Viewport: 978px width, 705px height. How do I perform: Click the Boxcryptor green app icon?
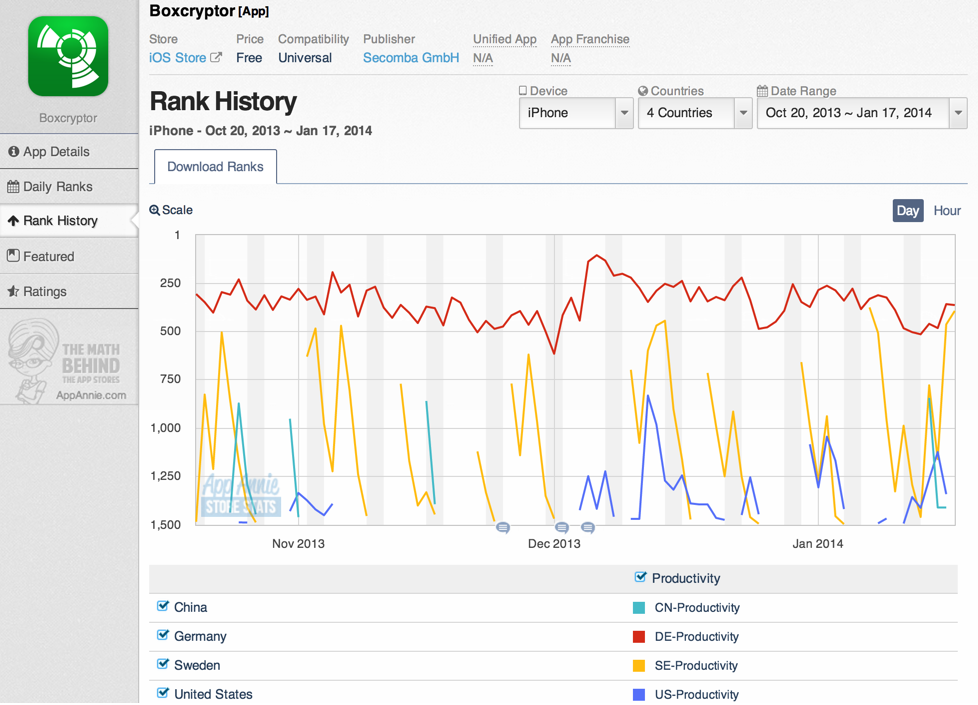coord(68,56)
